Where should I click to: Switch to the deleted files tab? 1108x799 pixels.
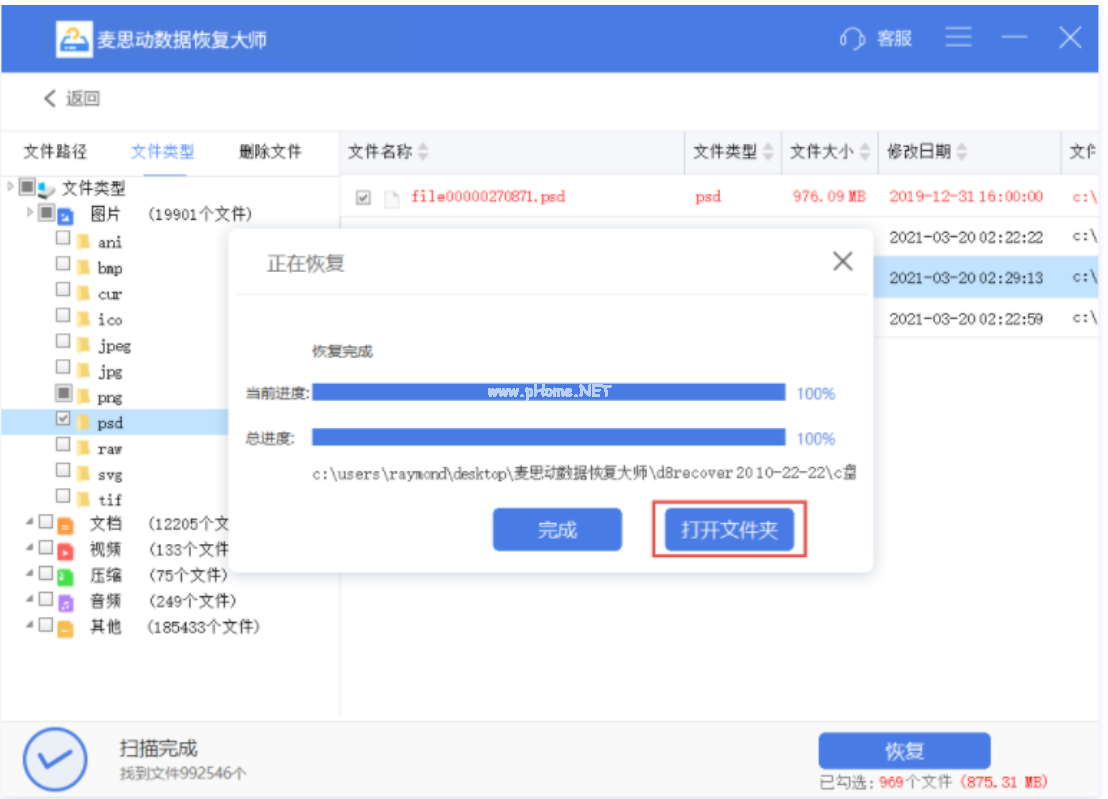tap(270, 152)
